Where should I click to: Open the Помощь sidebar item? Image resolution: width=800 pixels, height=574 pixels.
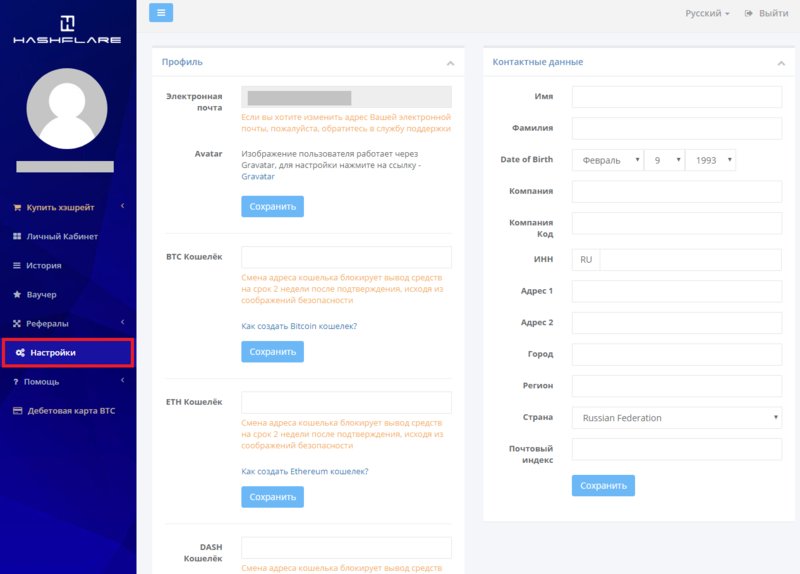pos(42,382)
